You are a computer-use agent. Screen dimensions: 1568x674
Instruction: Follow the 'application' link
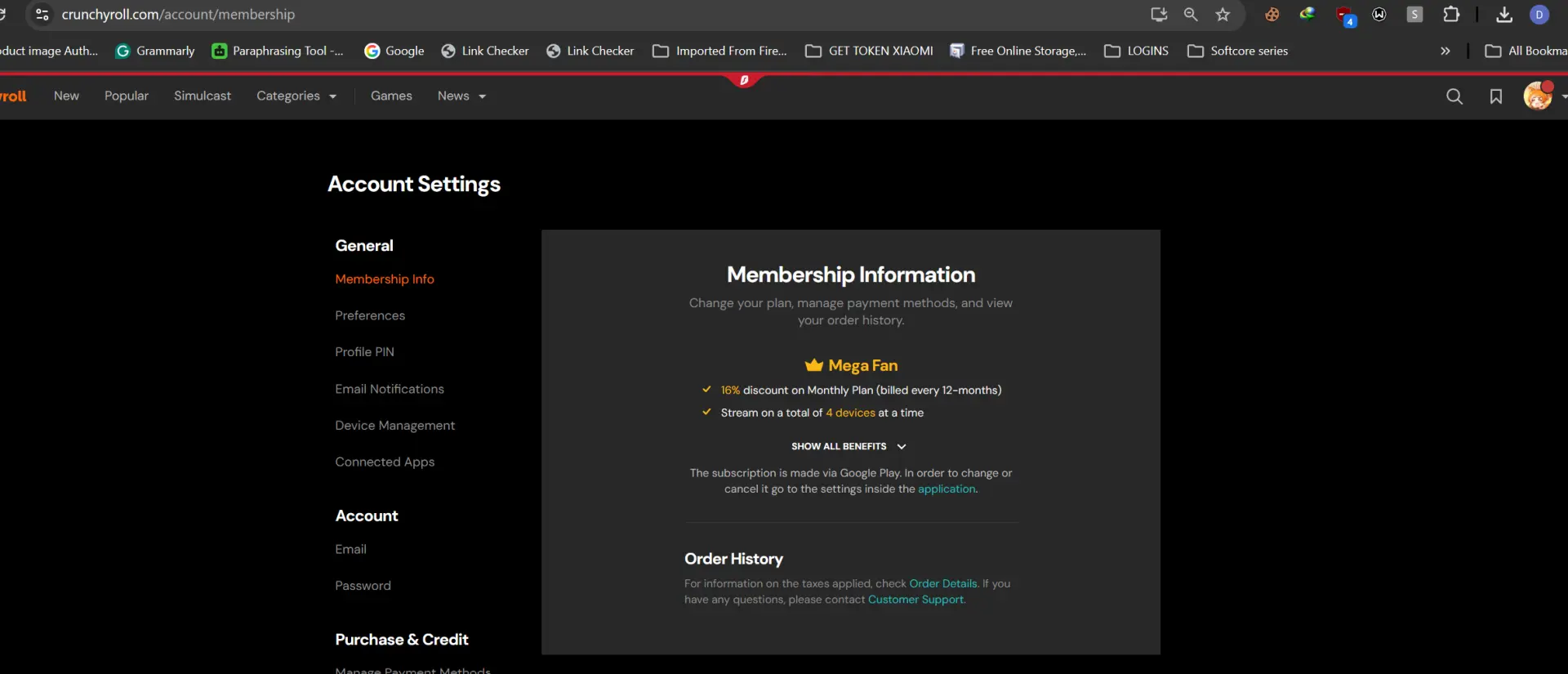947,489
